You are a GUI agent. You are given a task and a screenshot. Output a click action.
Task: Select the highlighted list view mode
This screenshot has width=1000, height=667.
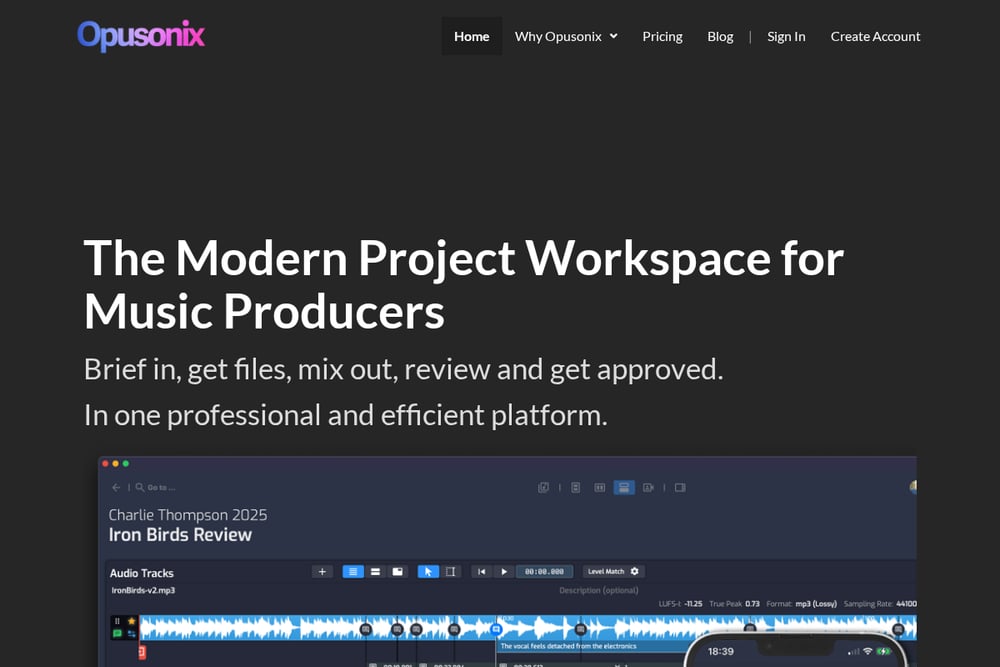(353, 571)
